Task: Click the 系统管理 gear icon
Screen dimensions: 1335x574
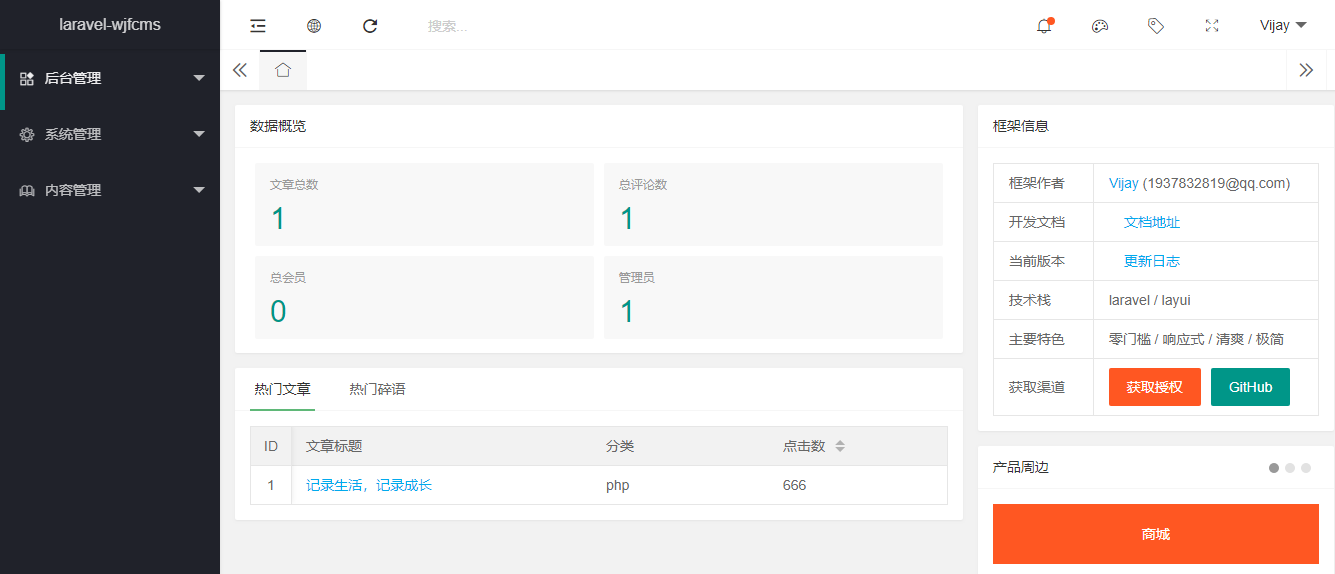Action: tap(27, 134)
